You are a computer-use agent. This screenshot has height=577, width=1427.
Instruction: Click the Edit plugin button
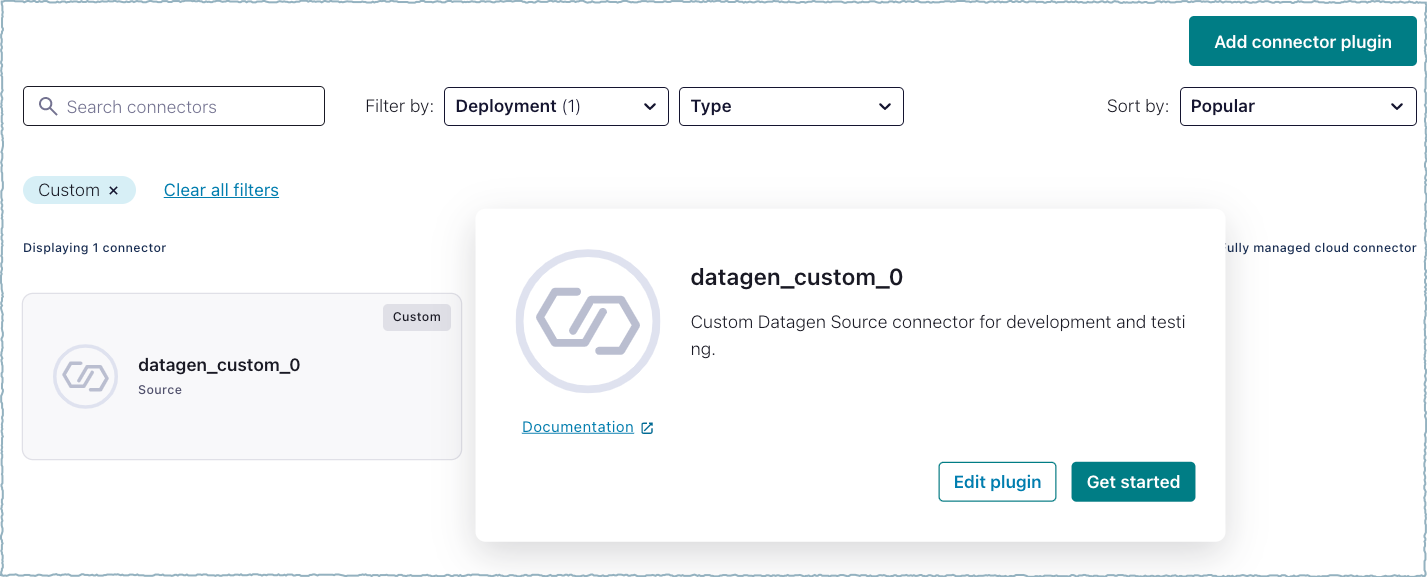[x=997, y=482]
